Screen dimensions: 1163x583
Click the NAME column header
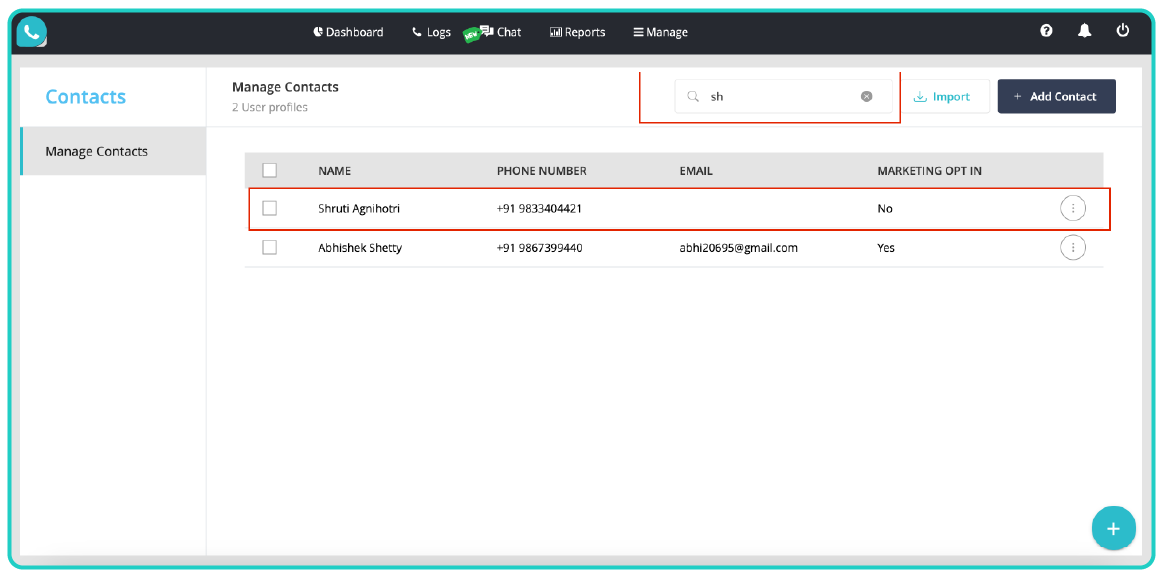[x=335, y=171]
